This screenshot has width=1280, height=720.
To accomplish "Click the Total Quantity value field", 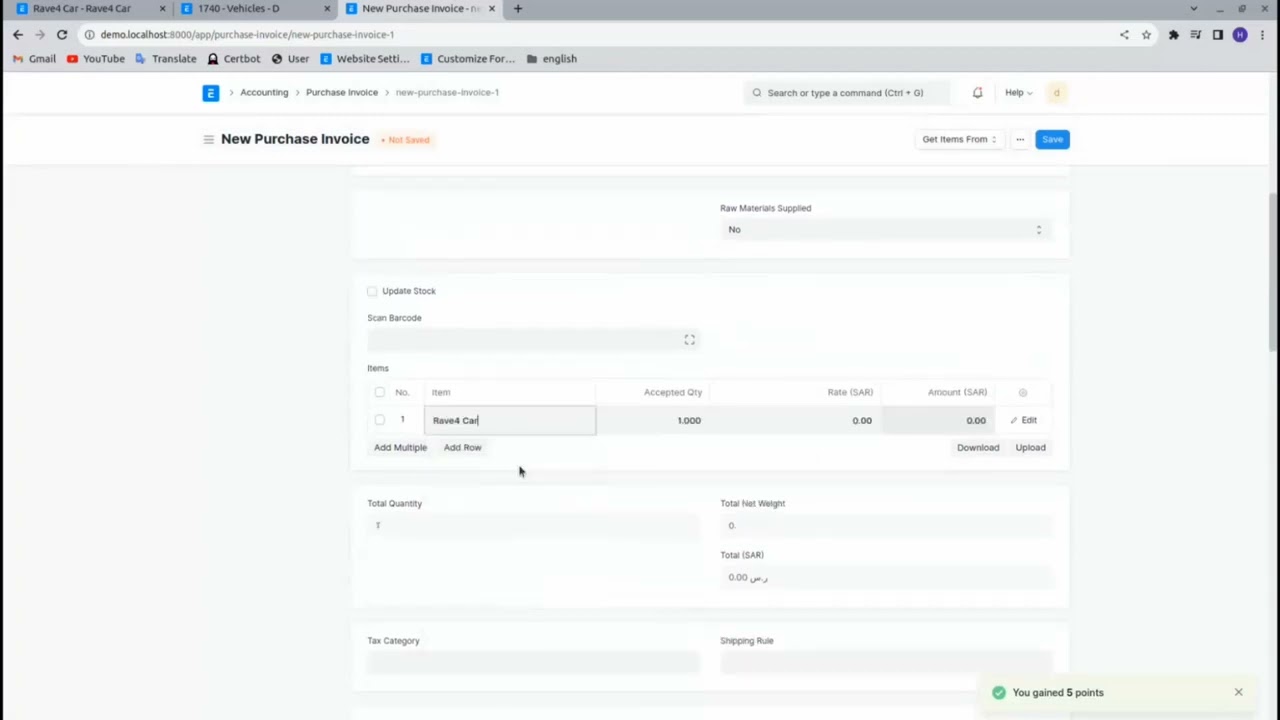I will tap(533, 526).
